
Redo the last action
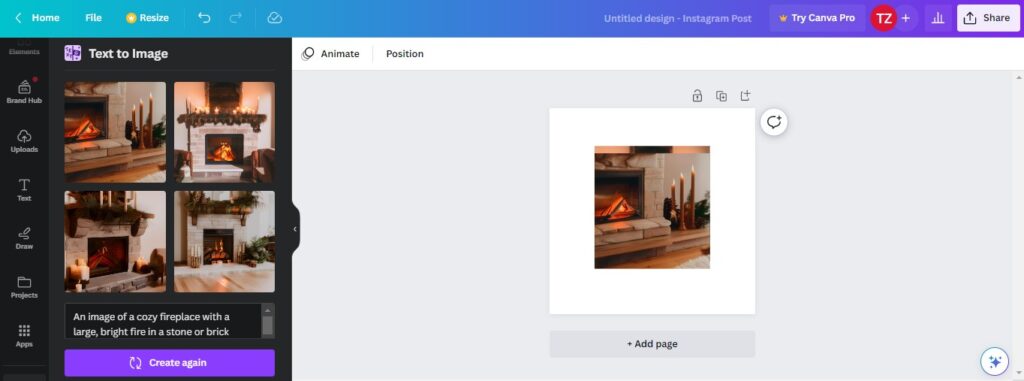[x=236, y=18]
